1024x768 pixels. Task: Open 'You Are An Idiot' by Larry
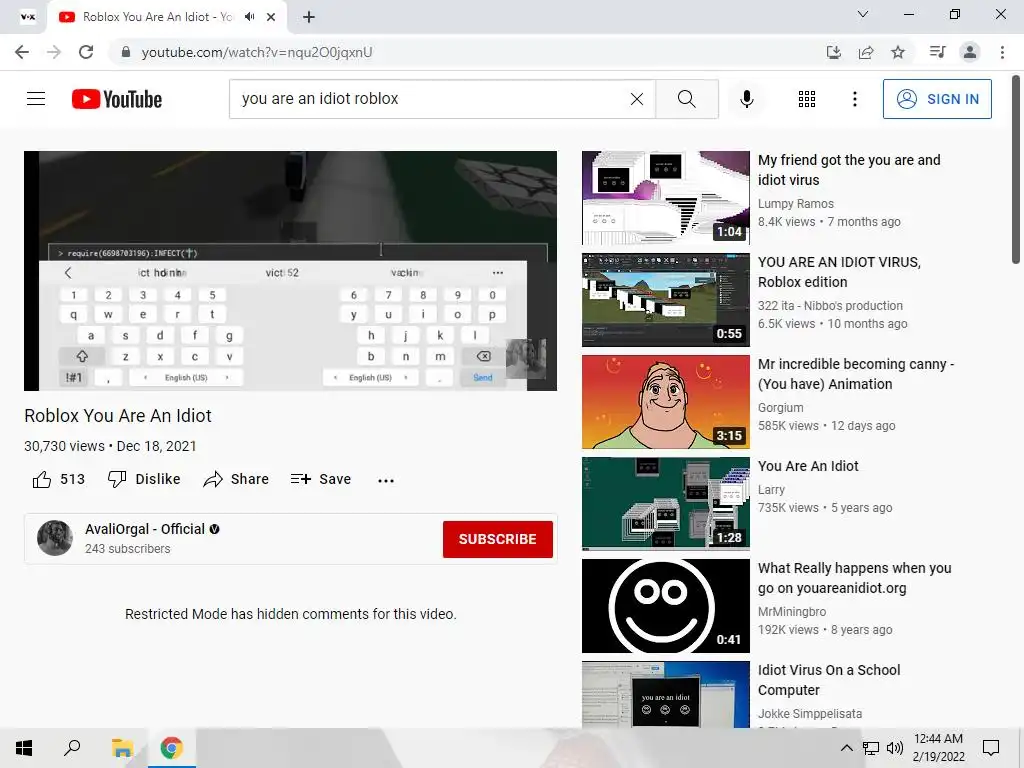[x=808, y=466]
